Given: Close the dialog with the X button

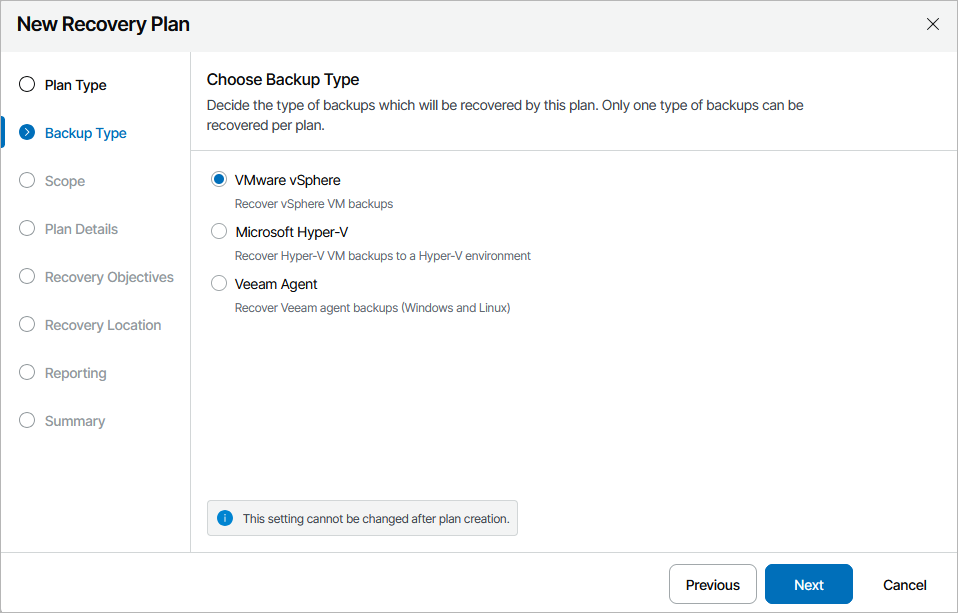Looking at the screenshot, I should 933,24.
